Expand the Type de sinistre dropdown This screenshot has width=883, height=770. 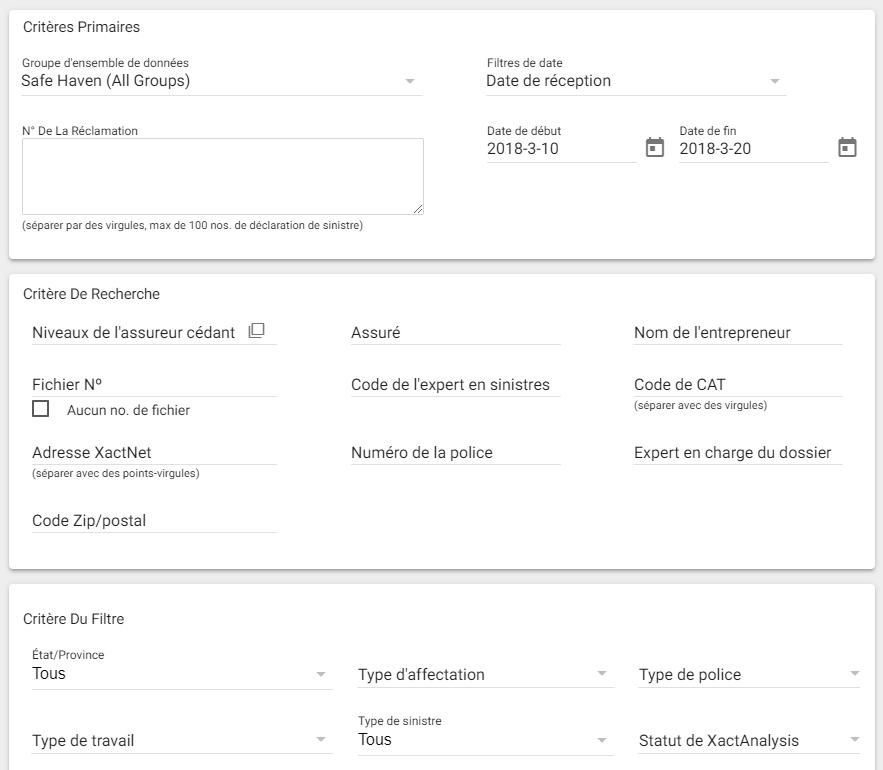coord(603,741)
